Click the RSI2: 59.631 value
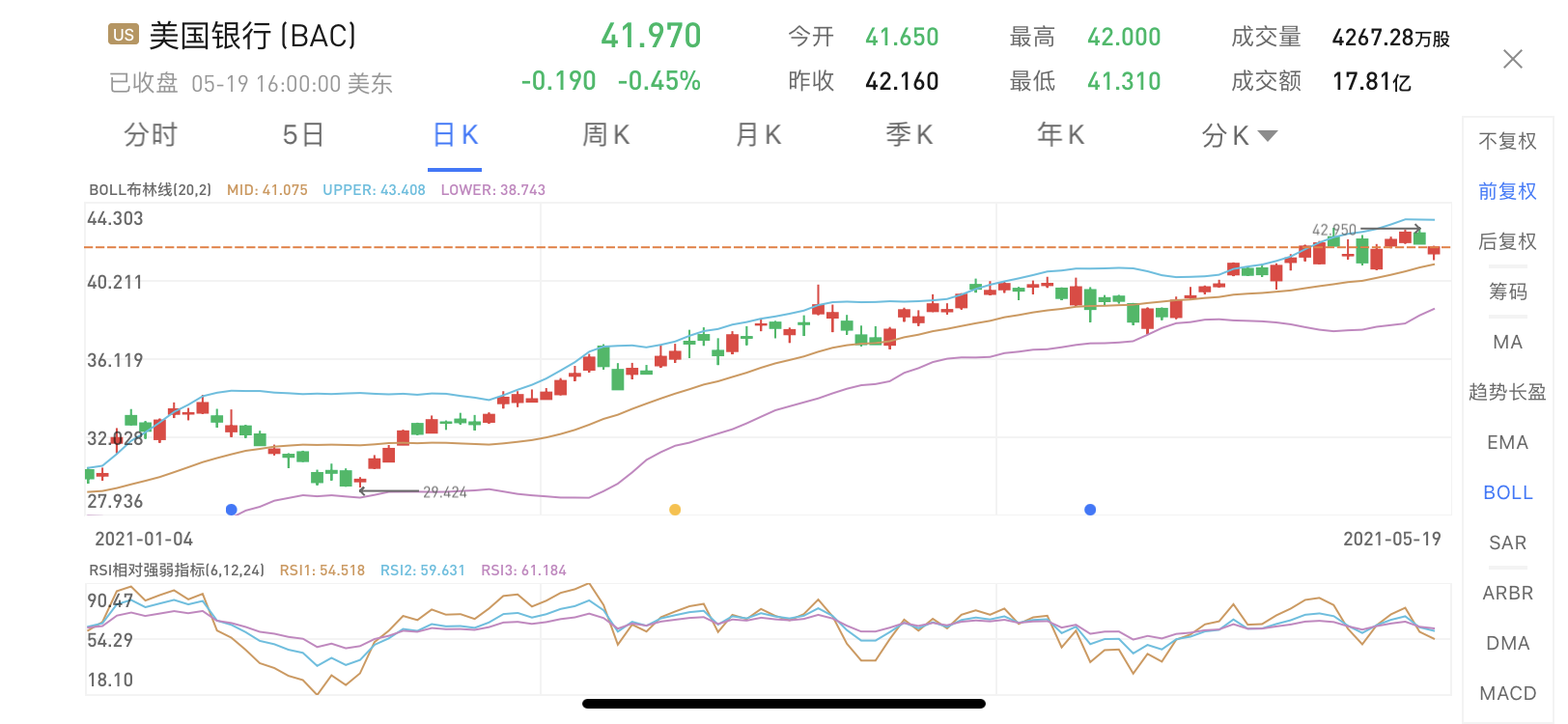Viewport: 1568px width, 724px height. pyautogui.click(x=423, y=571)
